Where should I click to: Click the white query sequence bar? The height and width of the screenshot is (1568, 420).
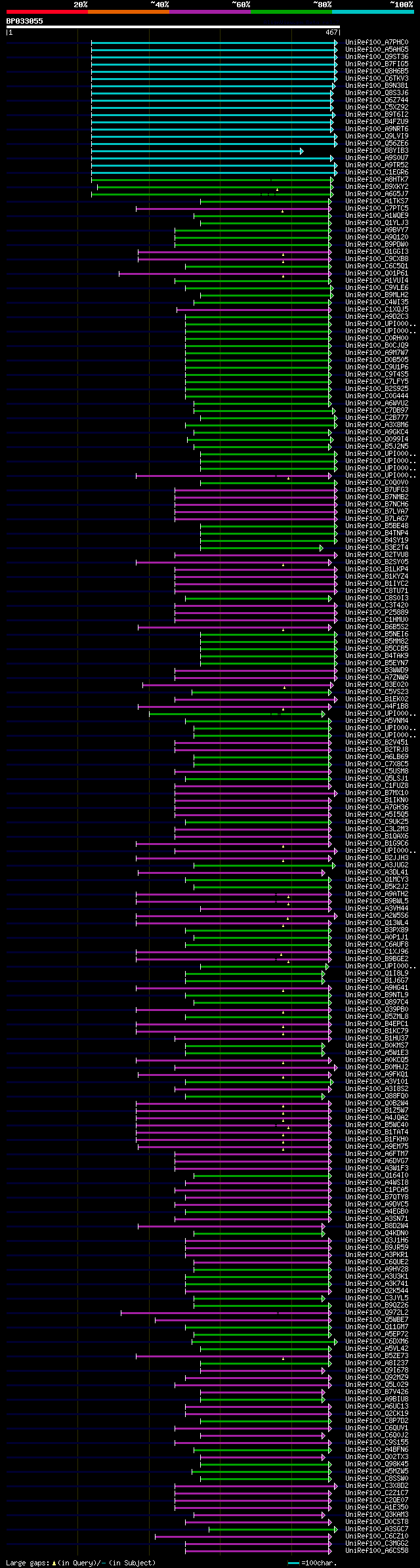[173, 27]
